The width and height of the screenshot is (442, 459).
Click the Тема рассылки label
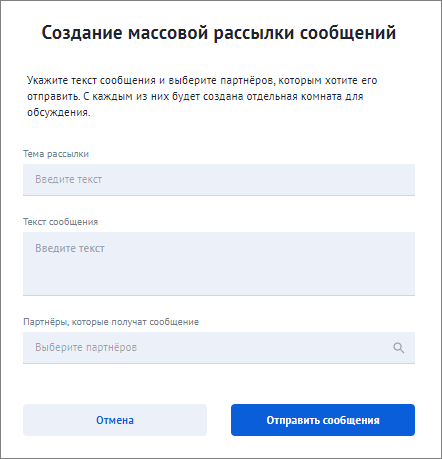[x=56, y=154]
